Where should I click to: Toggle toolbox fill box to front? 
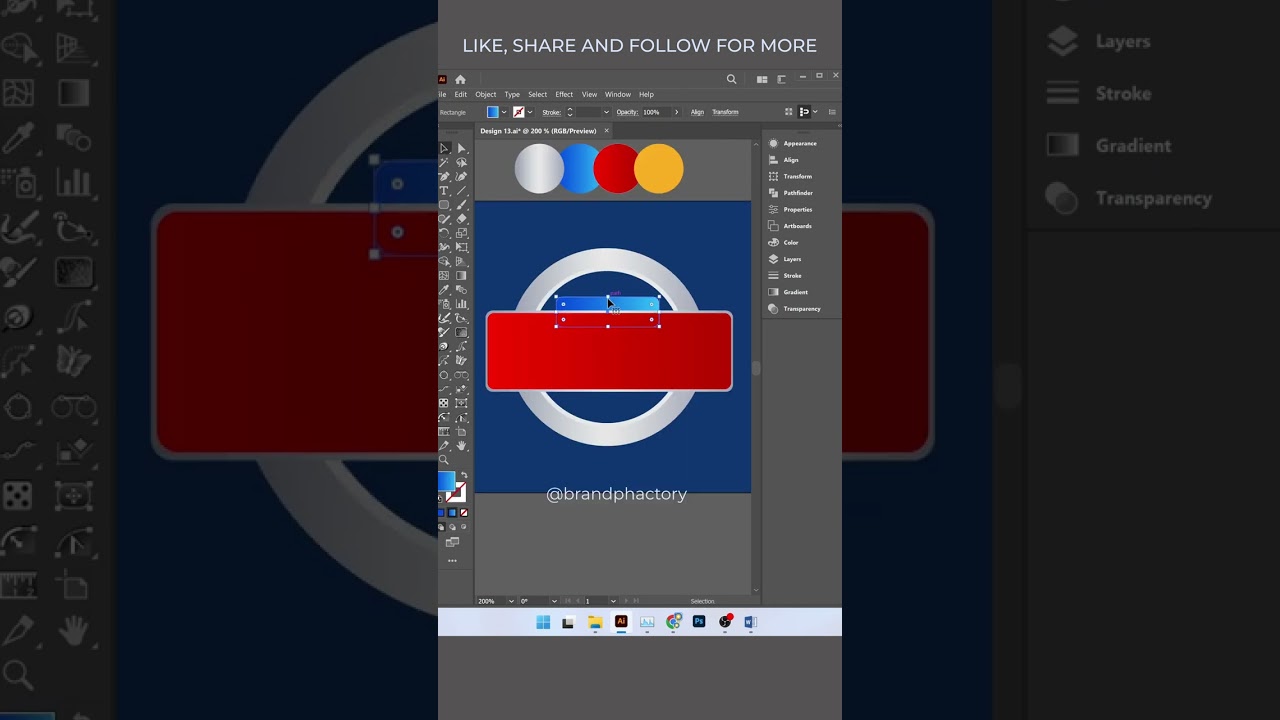pos(446,481)
